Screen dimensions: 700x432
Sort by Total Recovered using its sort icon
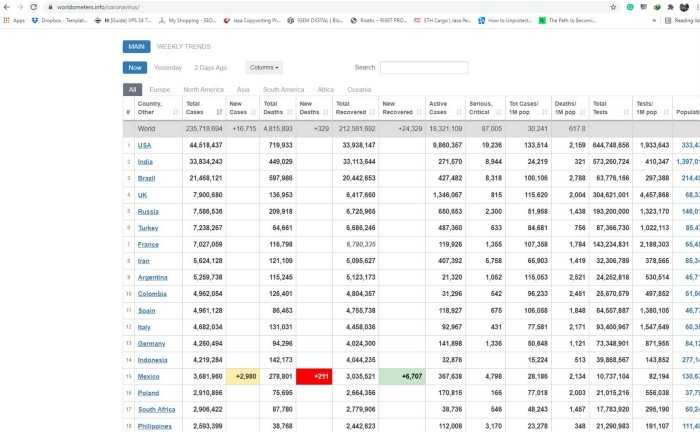point(373,112)
